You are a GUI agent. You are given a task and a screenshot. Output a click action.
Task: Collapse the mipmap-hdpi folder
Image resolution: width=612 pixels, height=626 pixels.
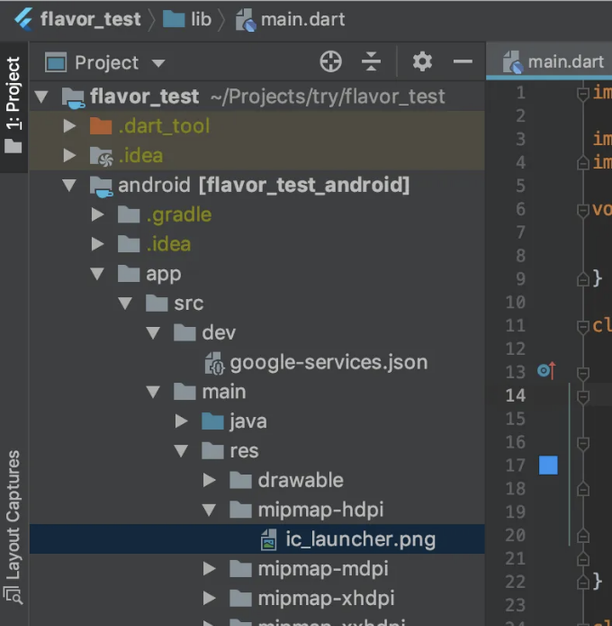(x=209, y=510)
